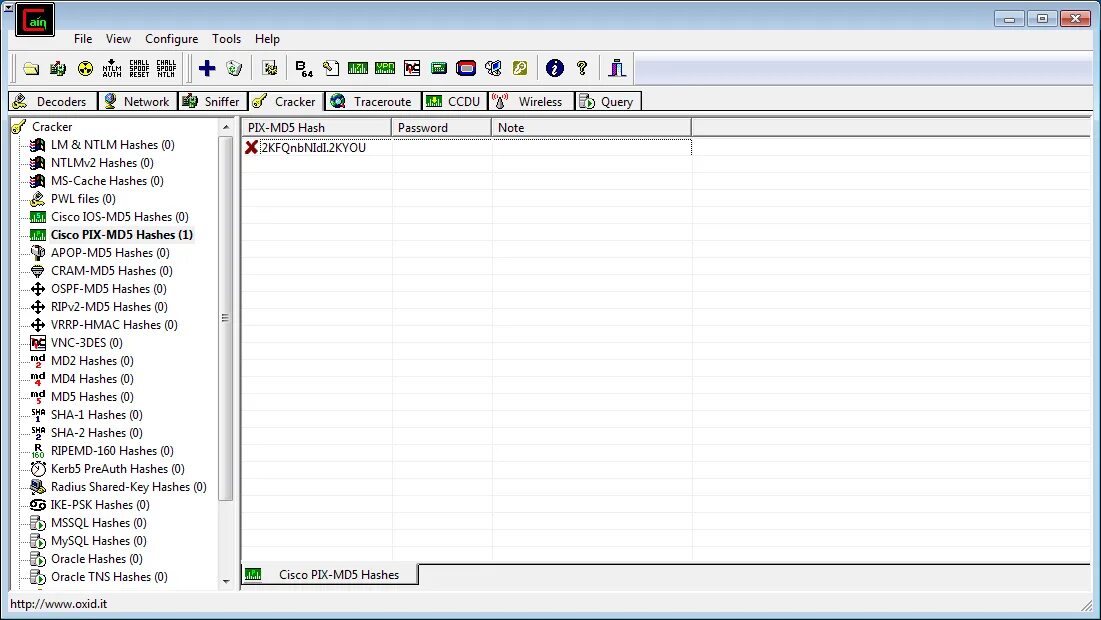Select Radius Shared-Key Hashes in tree
Screen dimensions: 1101x620
(128, 487)
